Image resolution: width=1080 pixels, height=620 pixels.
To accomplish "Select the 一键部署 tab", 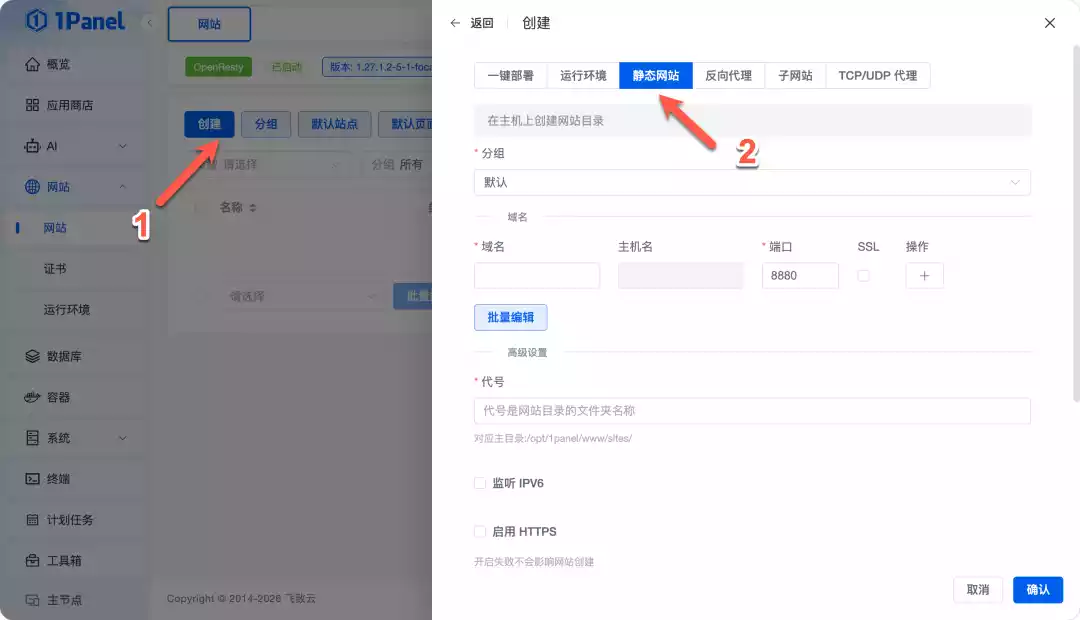I will point(511,75).
